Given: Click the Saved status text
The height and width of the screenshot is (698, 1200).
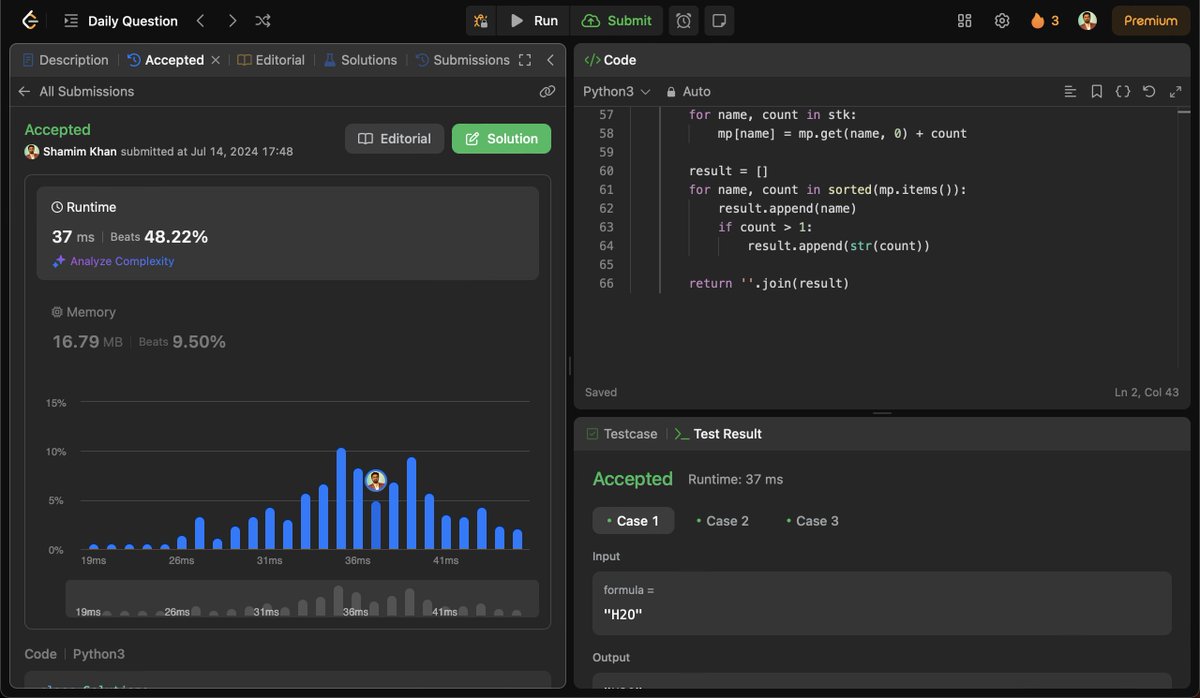Looking at the screenshot, I should [601, 392].
